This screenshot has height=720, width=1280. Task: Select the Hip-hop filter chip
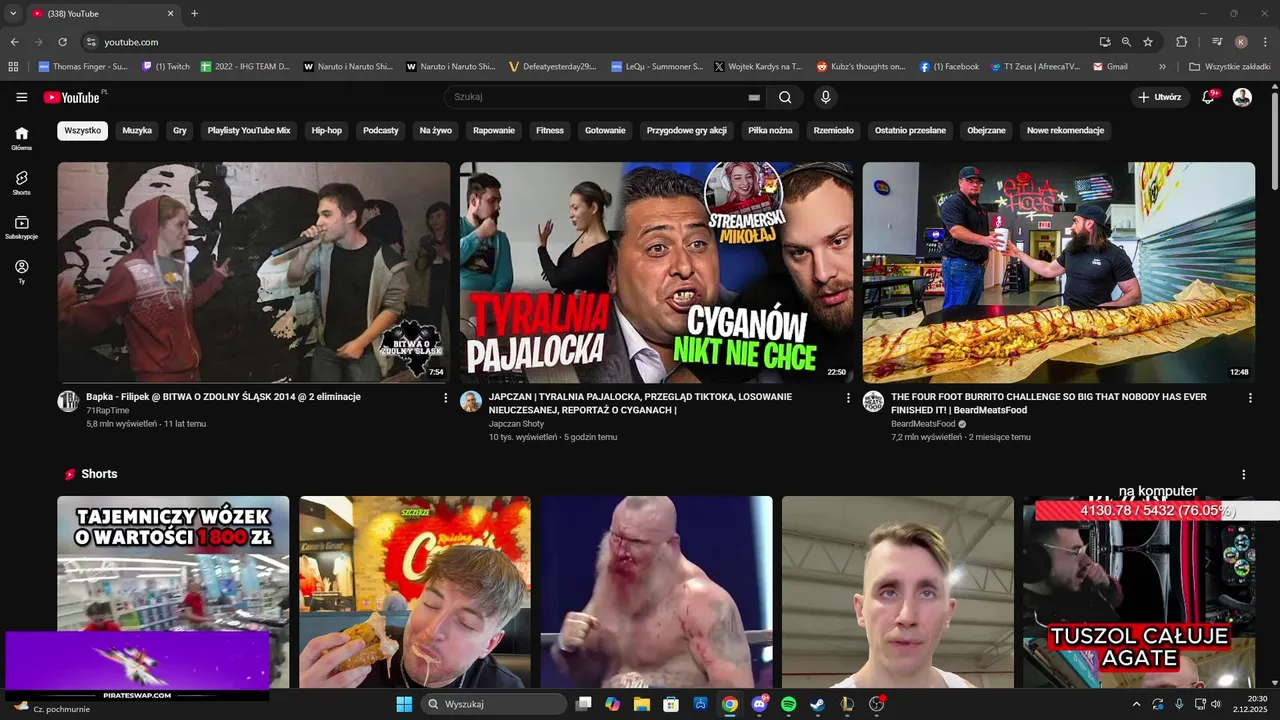pyautogui.click(x=326, y=130)
